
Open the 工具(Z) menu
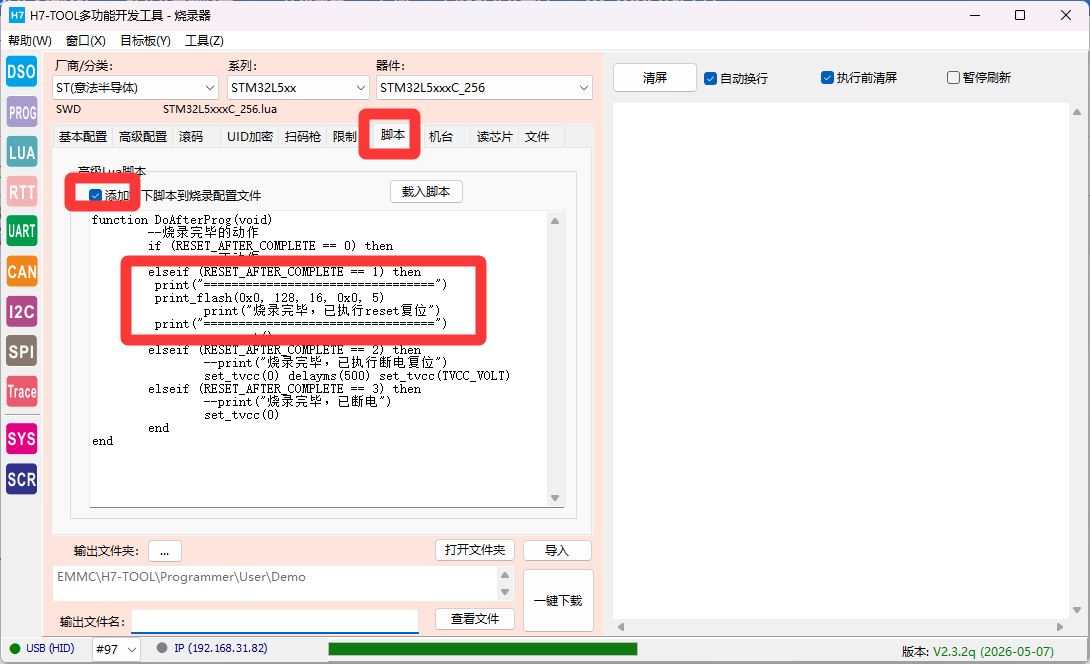point(204,40)
